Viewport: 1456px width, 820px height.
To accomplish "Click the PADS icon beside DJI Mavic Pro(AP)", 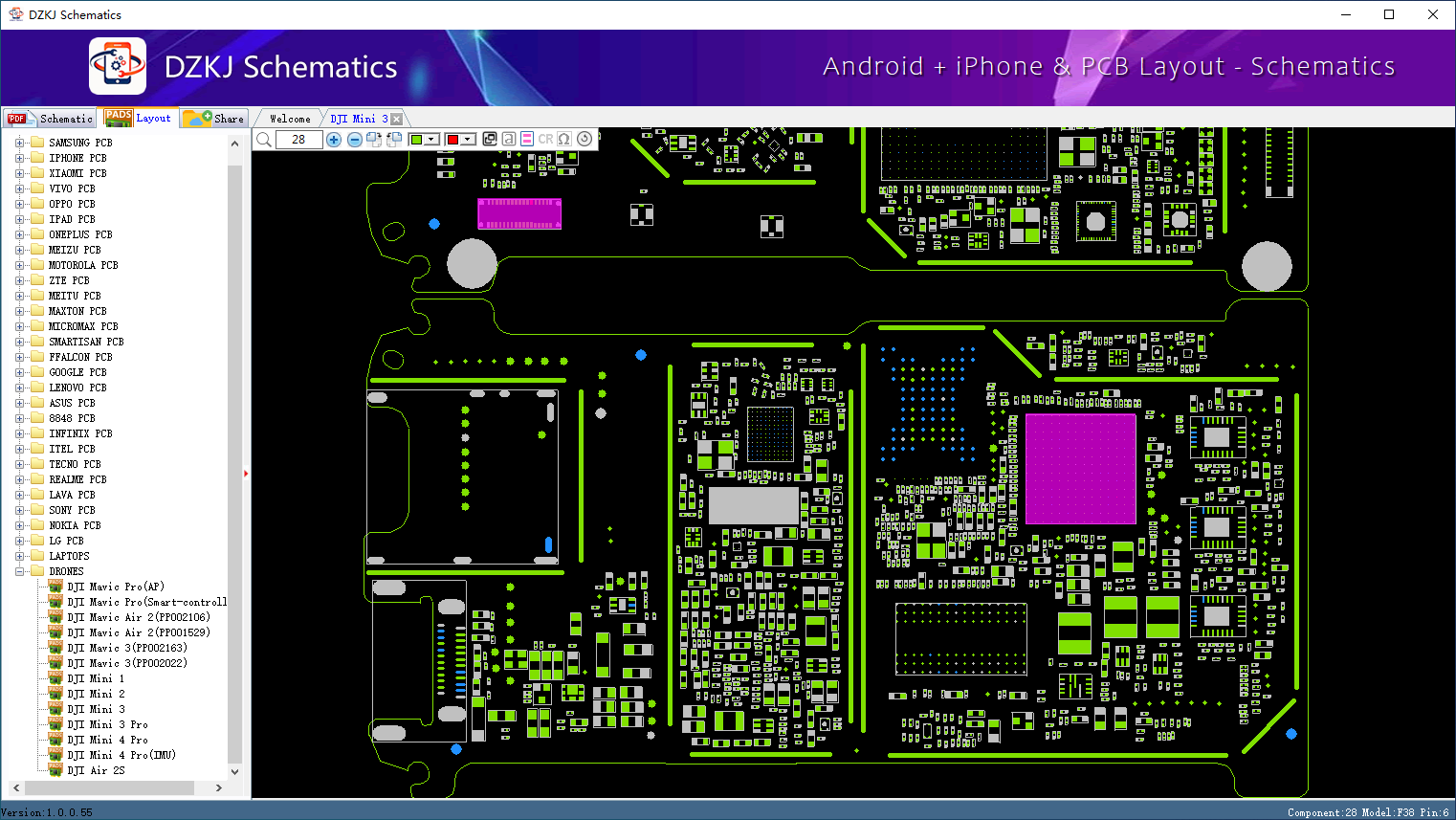I will (55, 587).
